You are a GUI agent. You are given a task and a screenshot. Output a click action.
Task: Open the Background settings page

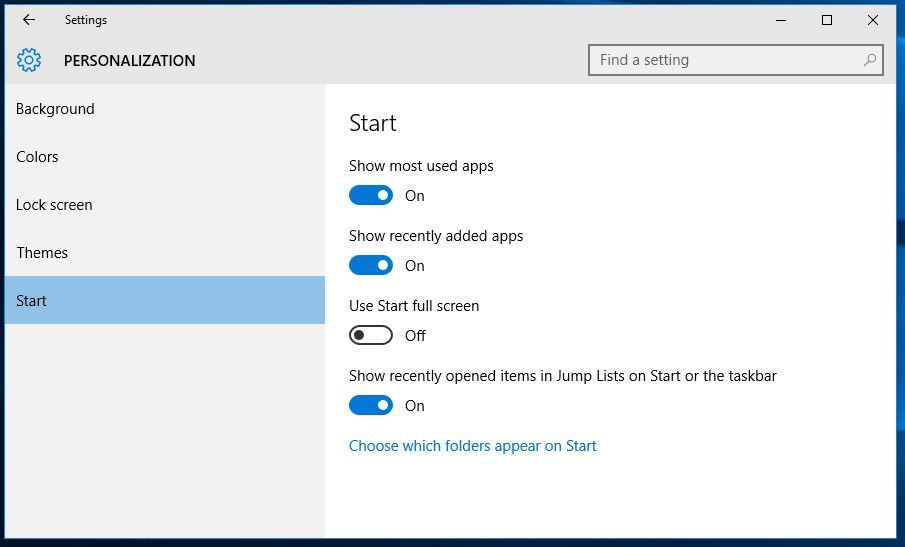click(x=164, y=109)
